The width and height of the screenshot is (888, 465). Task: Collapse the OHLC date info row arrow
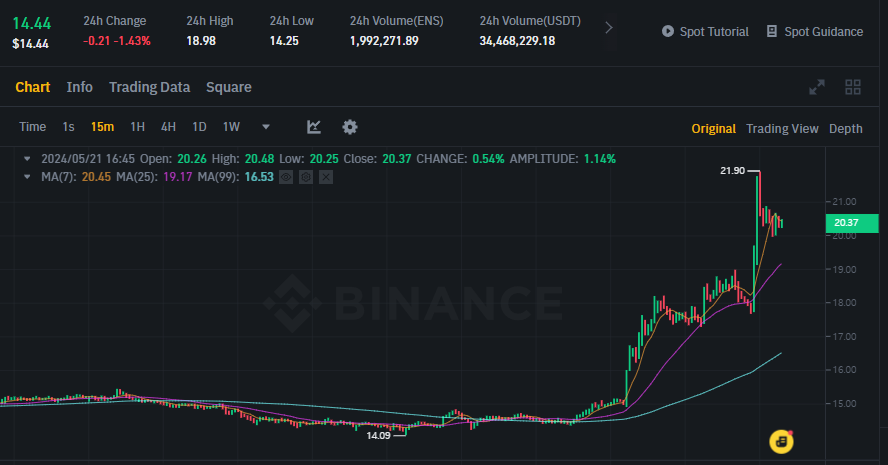tap(27, 159)
